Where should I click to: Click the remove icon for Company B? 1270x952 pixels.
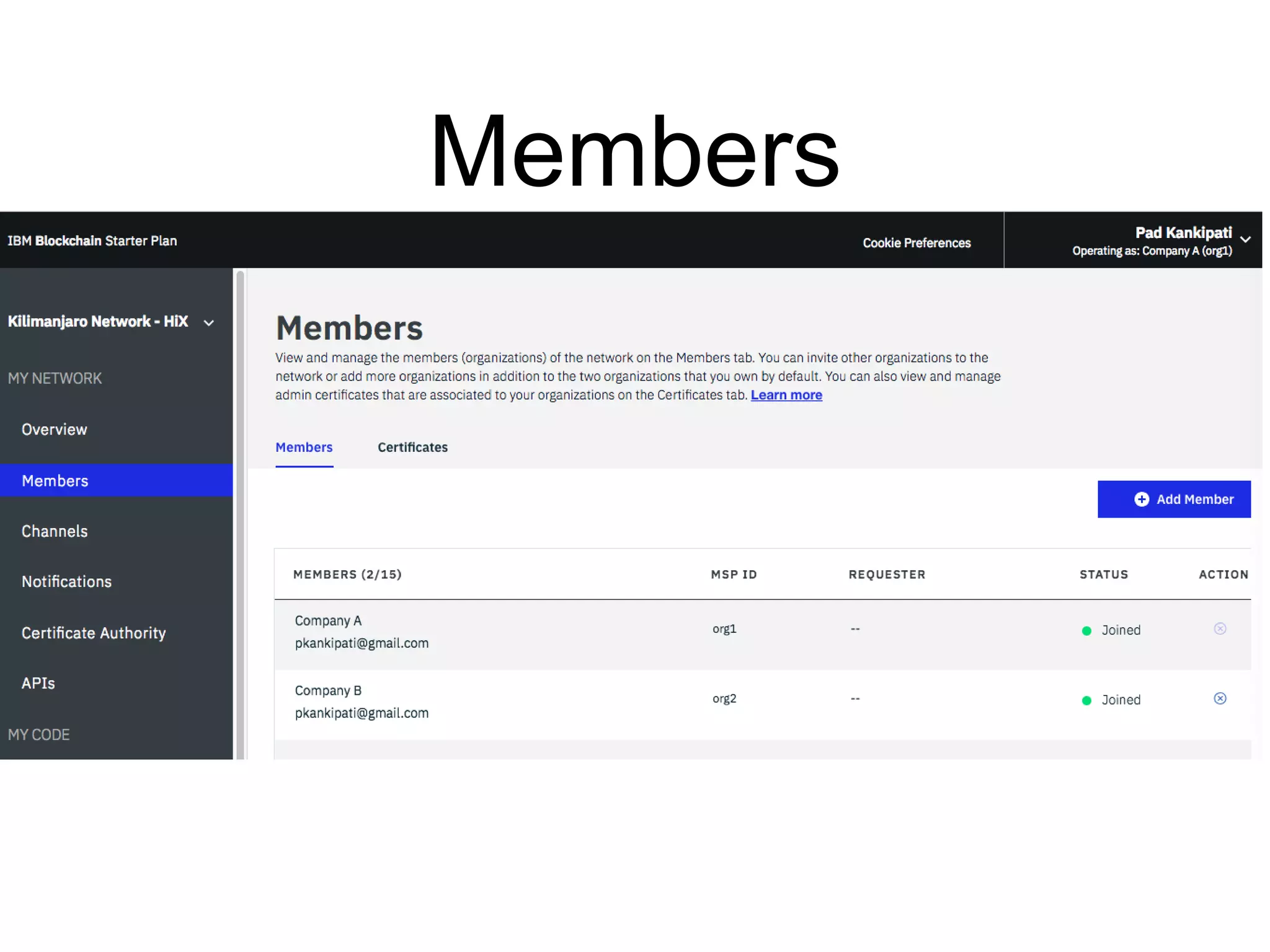1220,699
